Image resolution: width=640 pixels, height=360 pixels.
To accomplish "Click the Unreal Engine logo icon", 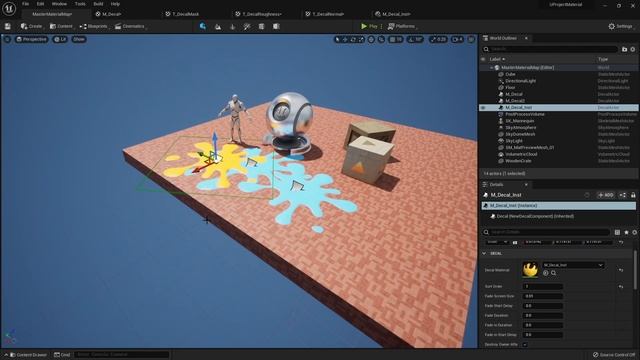I will (9, 9).
